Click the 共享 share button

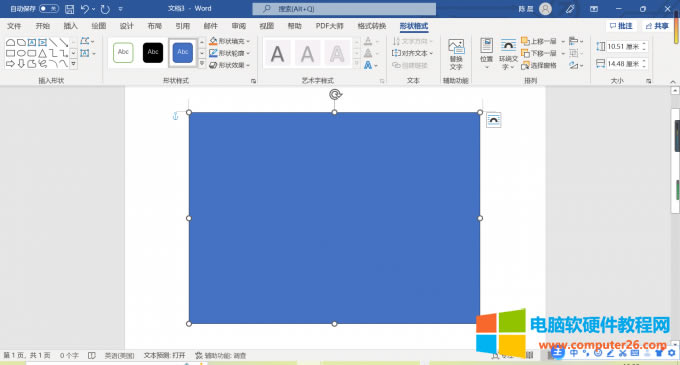coord(657,26)
